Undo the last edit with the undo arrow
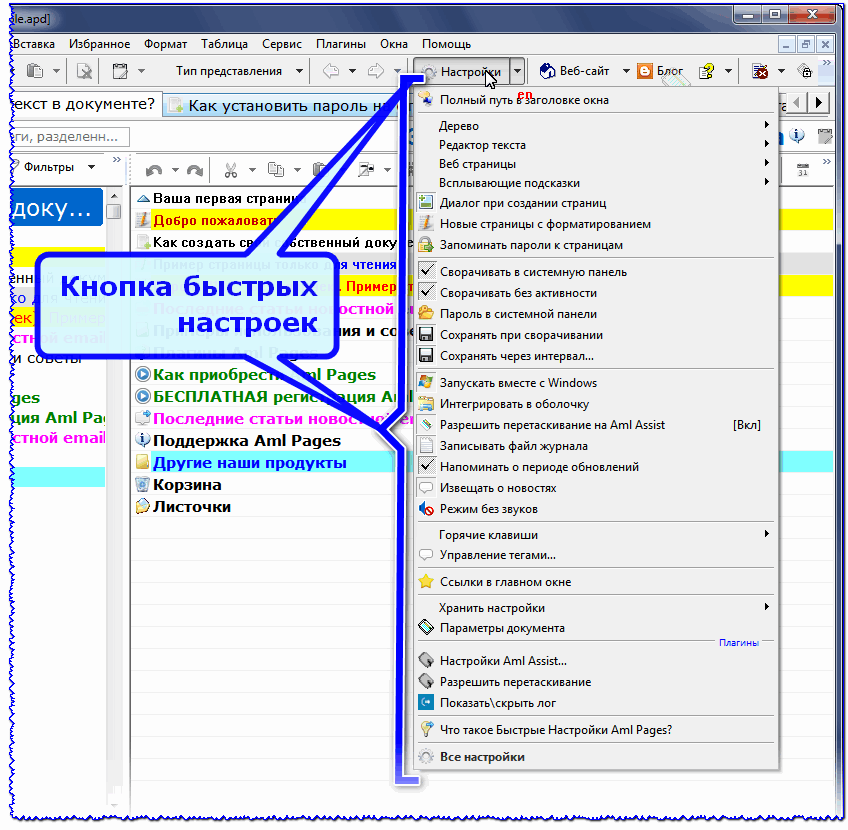The image size is (848, 830). click(x=154, y=170)
